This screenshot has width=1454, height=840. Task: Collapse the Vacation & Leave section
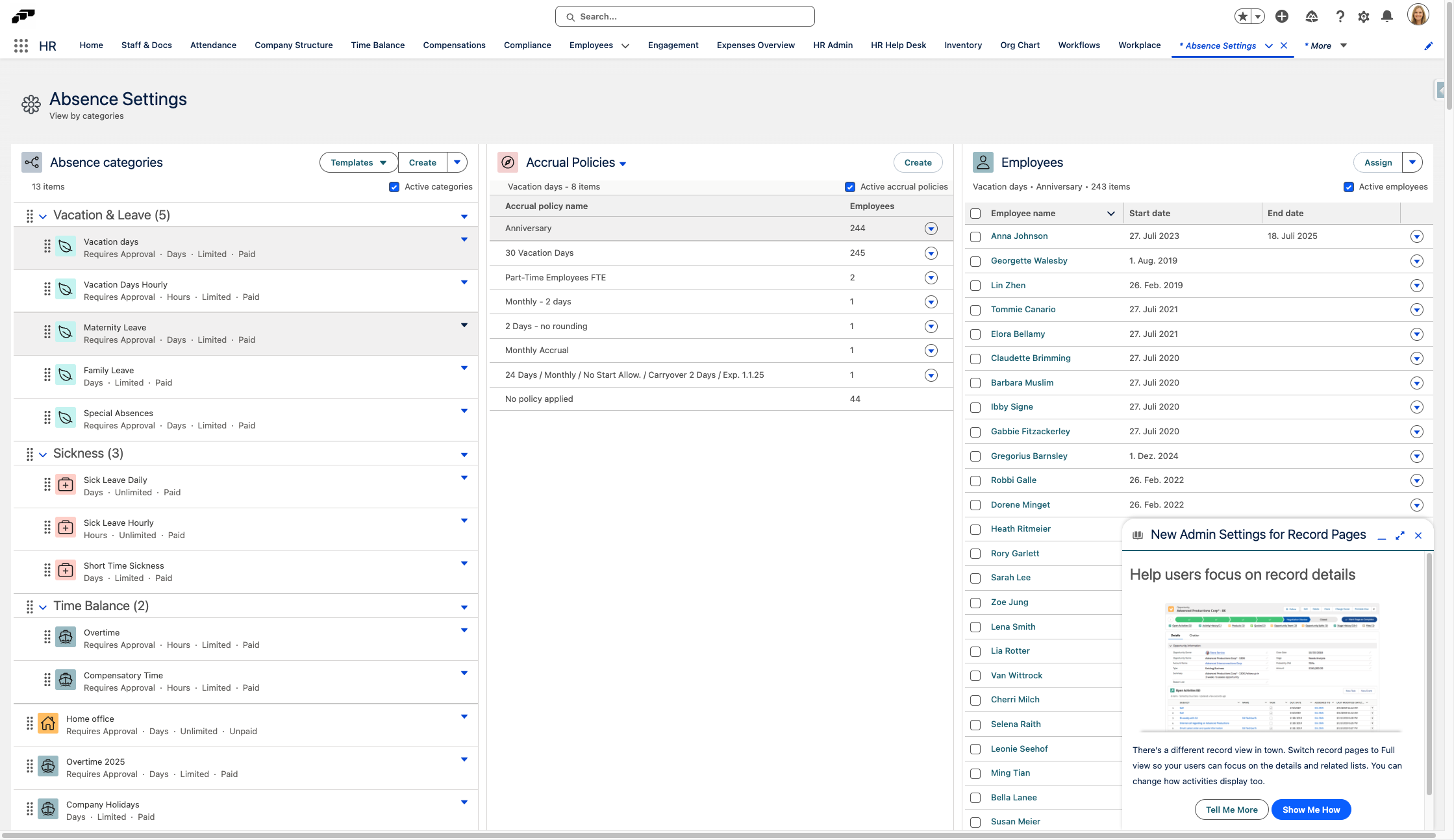[x=43, y=216]
